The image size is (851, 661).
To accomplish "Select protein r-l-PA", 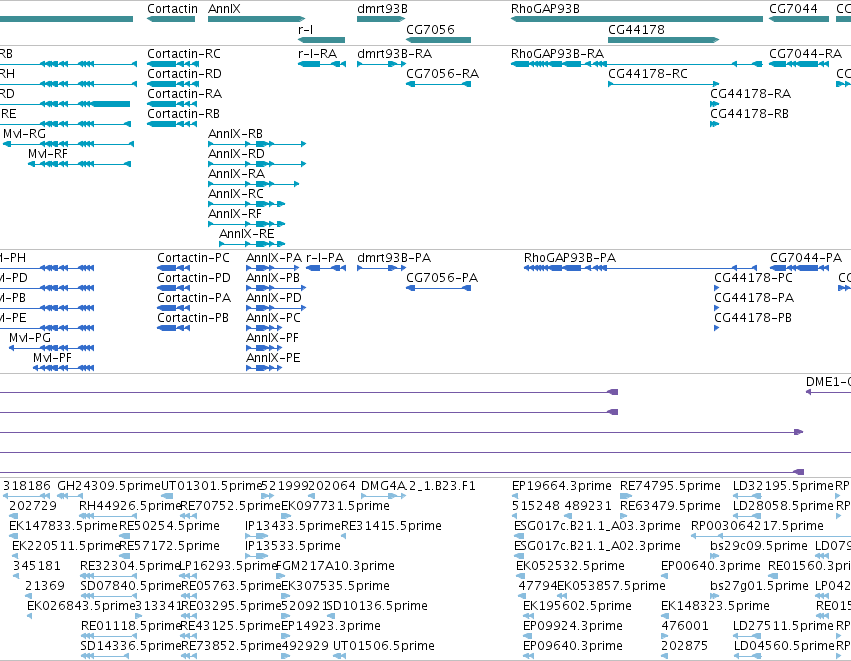I will [325, 258].
